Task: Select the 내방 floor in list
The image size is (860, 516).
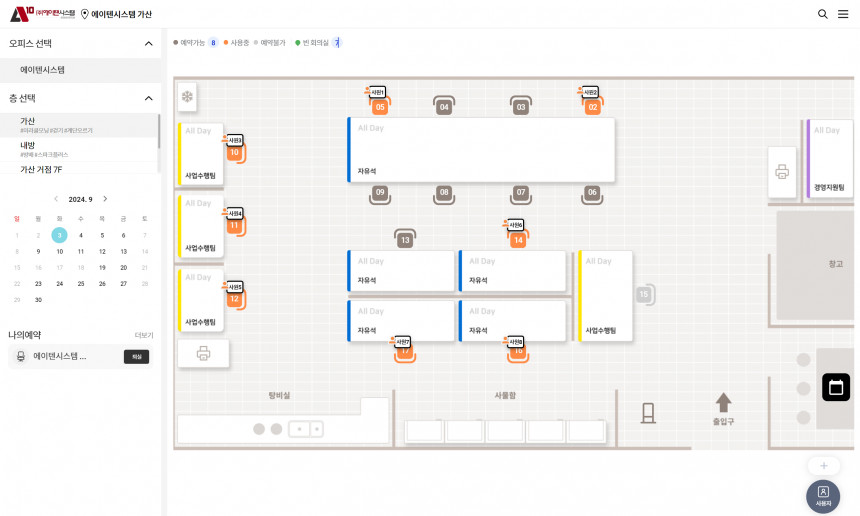Action: 28,146
